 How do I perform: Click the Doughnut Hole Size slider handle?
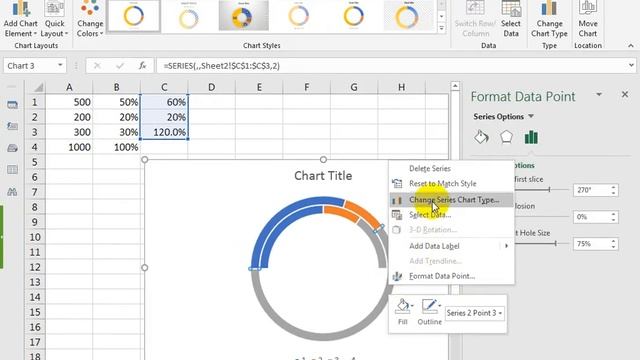(x=555, y=243)
